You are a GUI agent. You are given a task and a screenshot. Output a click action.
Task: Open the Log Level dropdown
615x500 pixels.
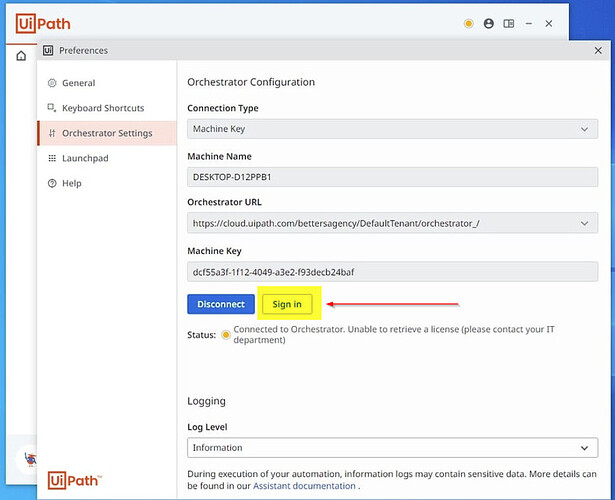click(393, 447)
